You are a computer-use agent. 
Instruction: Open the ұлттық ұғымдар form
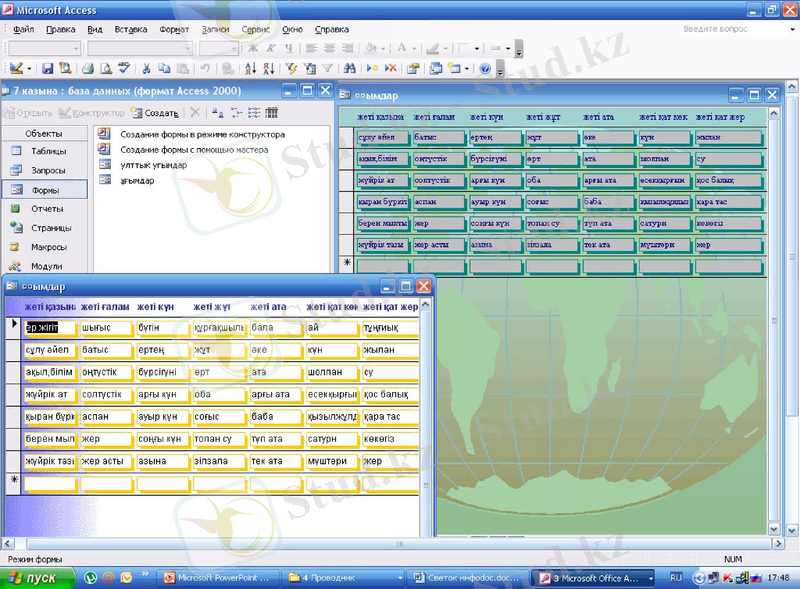[152, 165]
